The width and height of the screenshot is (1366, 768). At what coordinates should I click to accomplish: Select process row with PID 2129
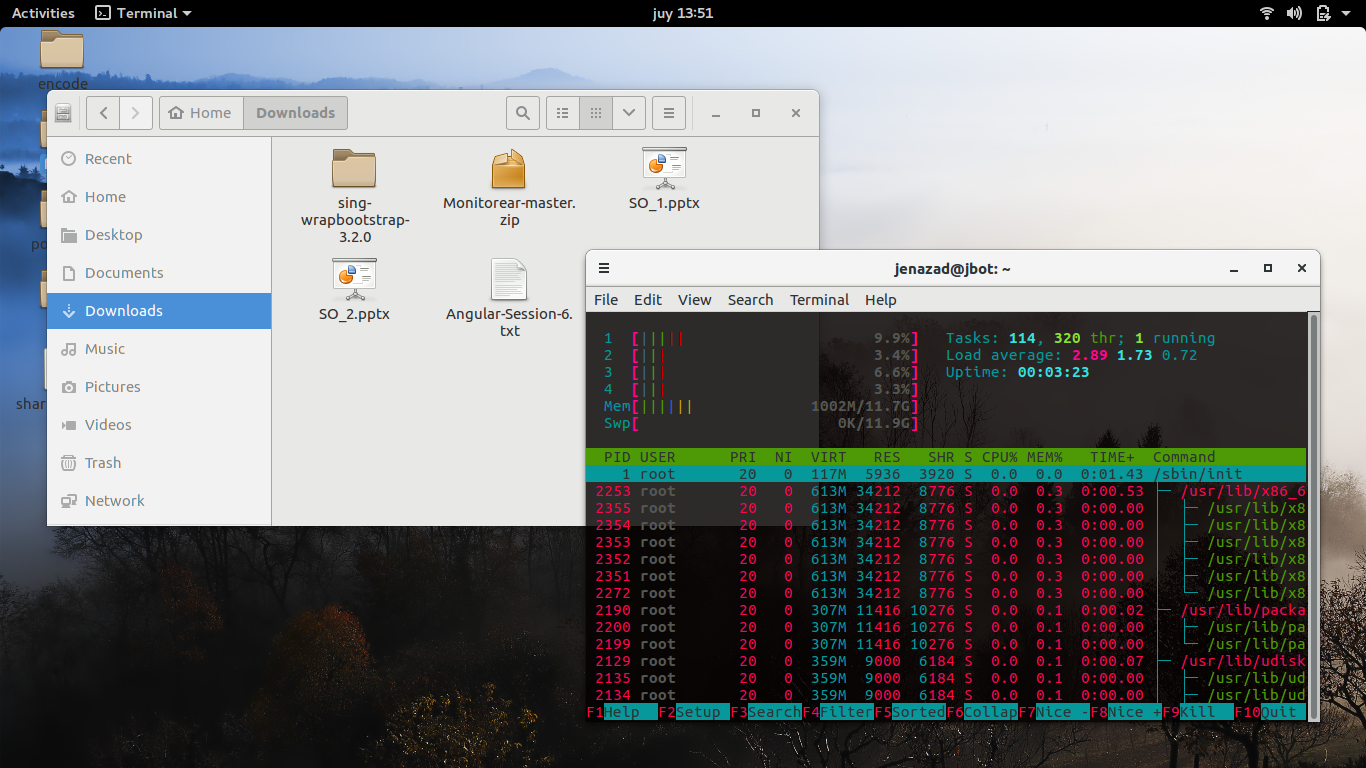click(x=946, y=661)
